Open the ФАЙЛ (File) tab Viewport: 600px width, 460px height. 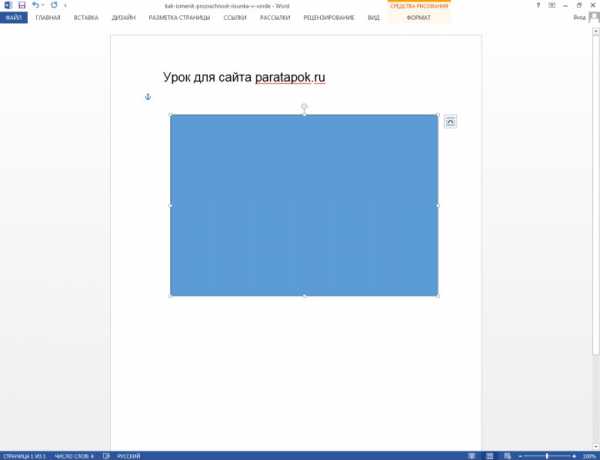pyautogui.click(x=14, y=18)
